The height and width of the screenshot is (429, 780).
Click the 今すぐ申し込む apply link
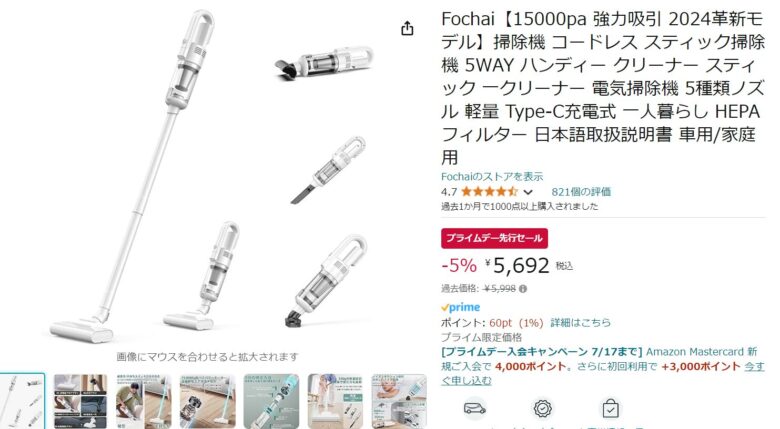click(602, 373)
